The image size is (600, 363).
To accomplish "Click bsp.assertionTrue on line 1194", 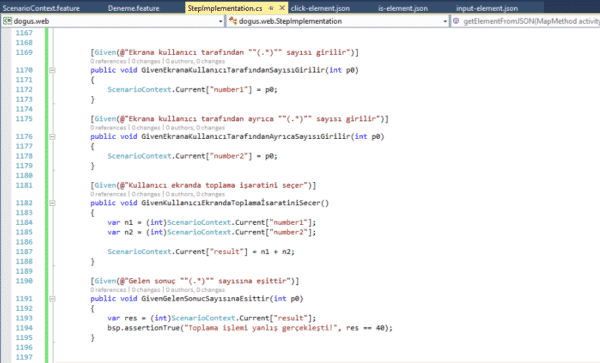I will click(x=143, y=328).
